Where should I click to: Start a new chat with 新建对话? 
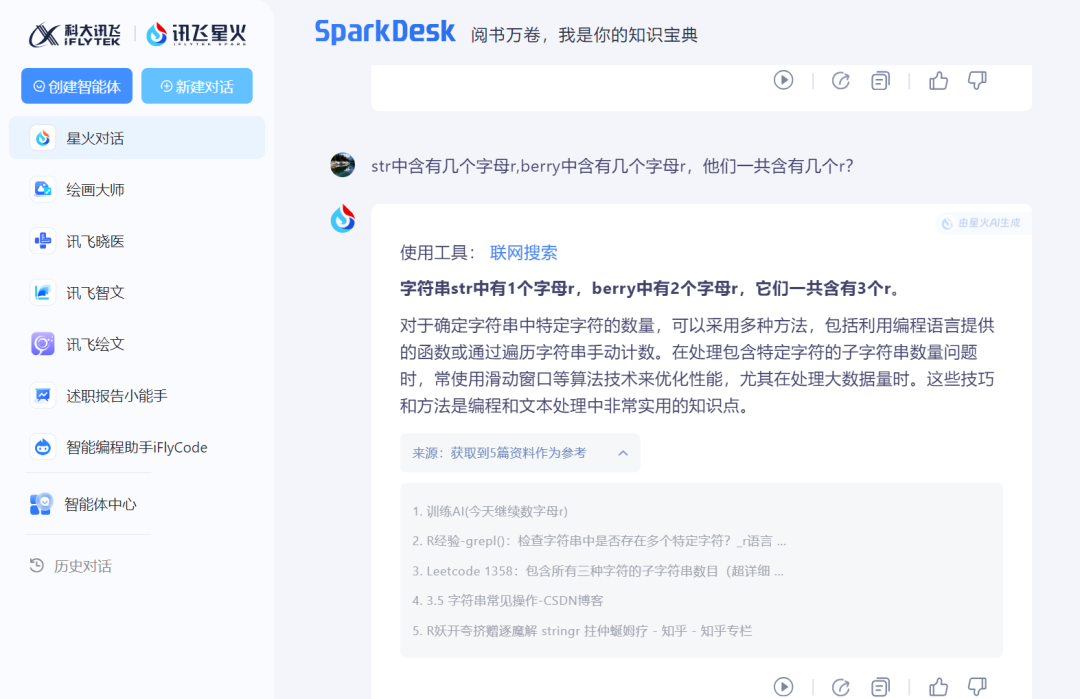click(197, 86)
